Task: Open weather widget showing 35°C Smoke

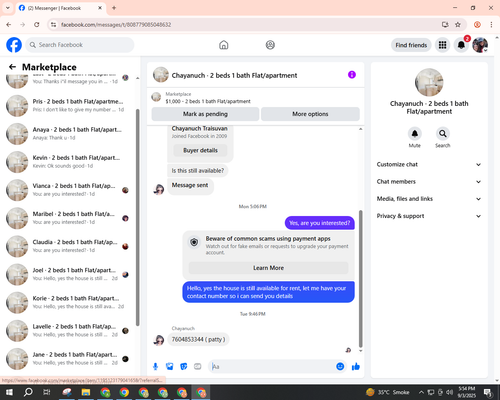Action: (x=388, y=392)
